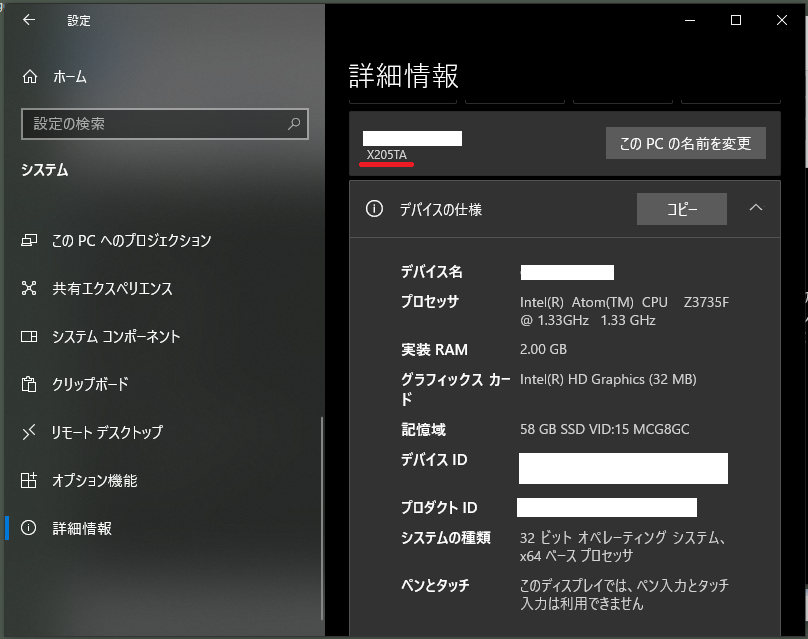Click the sidebar vertical scrollbar
The width and height of the screenshot is (808, 639).
coord(322,518)
